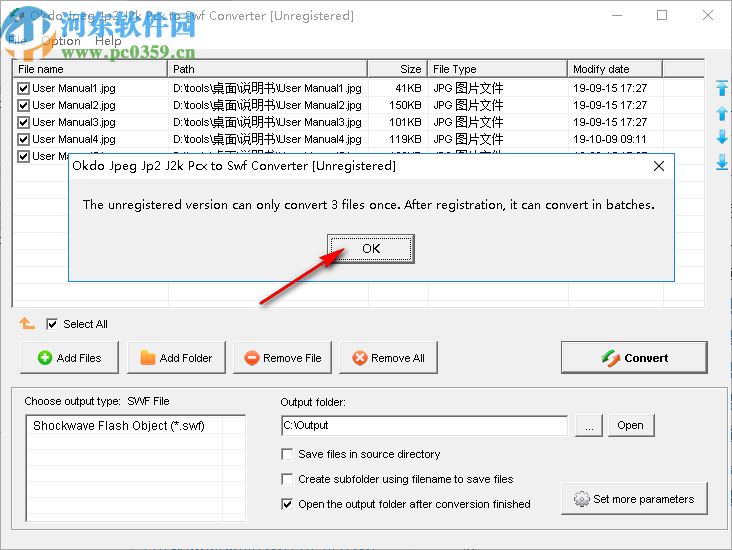Sort by Path column header

point(268,69)
